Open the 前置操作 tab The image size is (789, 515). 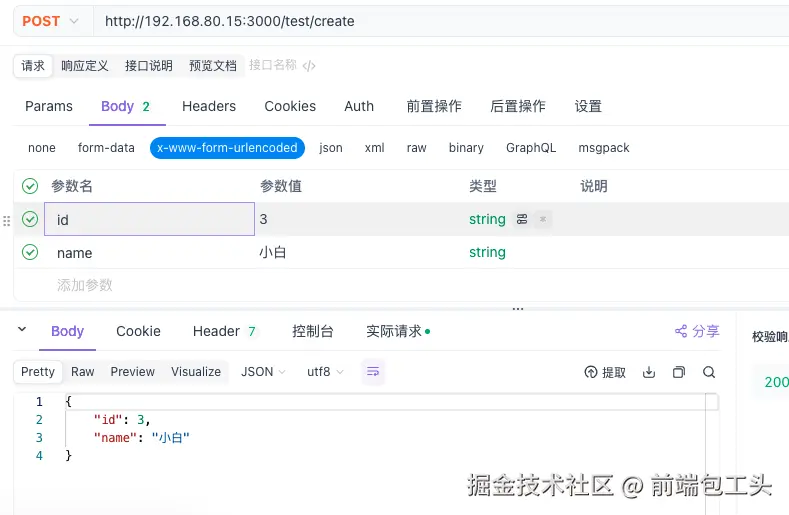click(434, 106)
